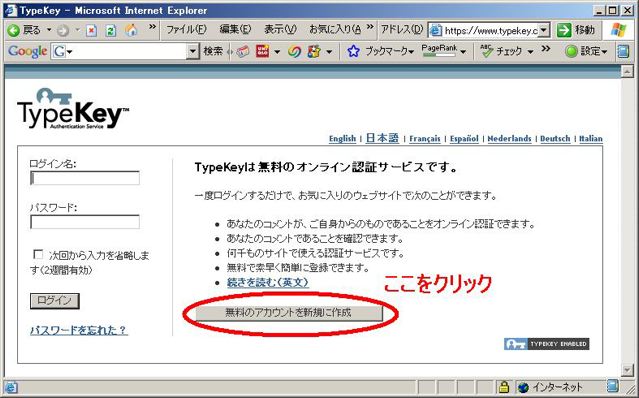
Task: Open the 編集(E) menu
Action: point(235,30)
